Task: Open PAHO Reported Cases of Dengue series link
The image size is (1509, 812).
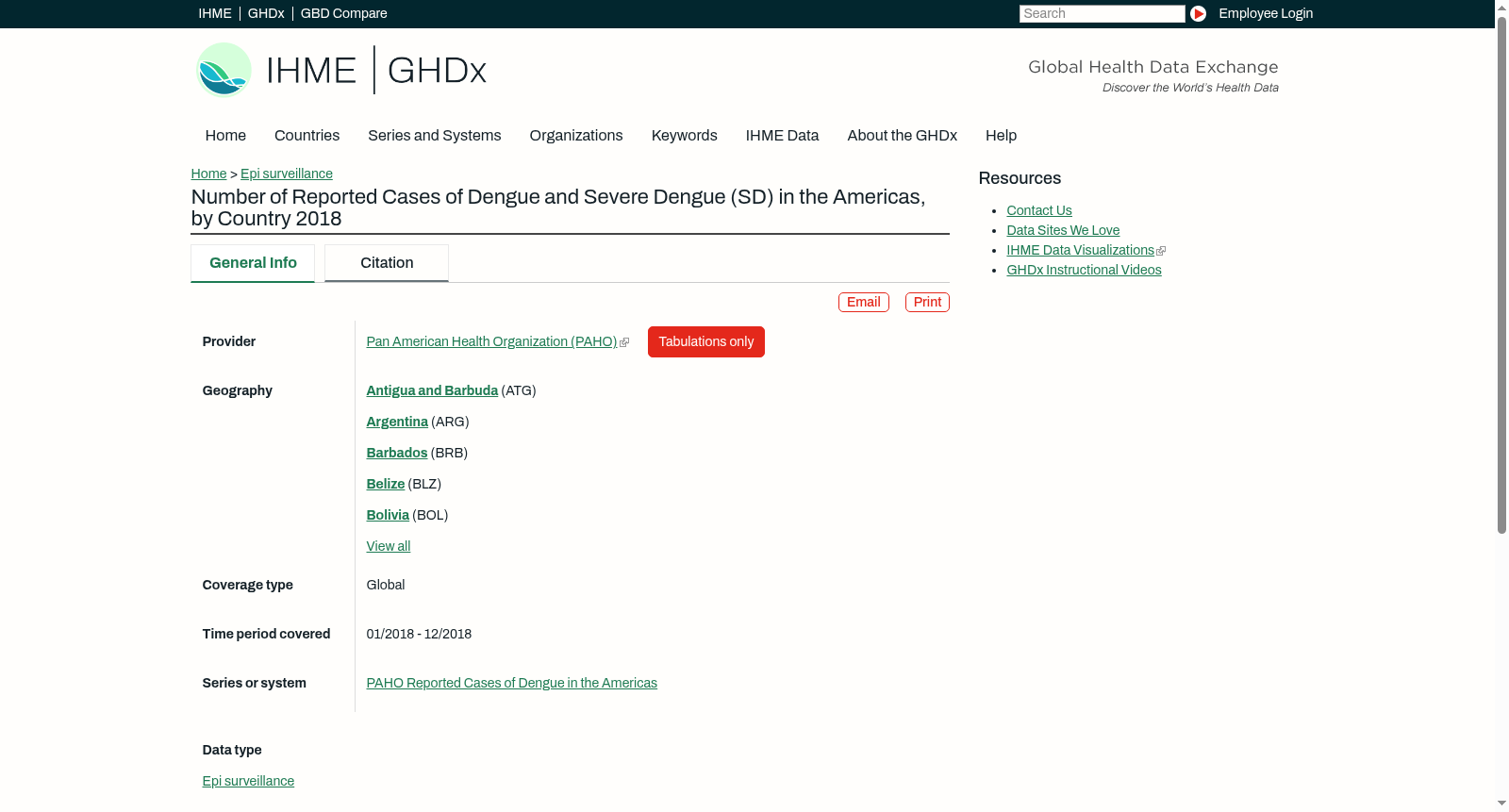Action: point(512,683)
